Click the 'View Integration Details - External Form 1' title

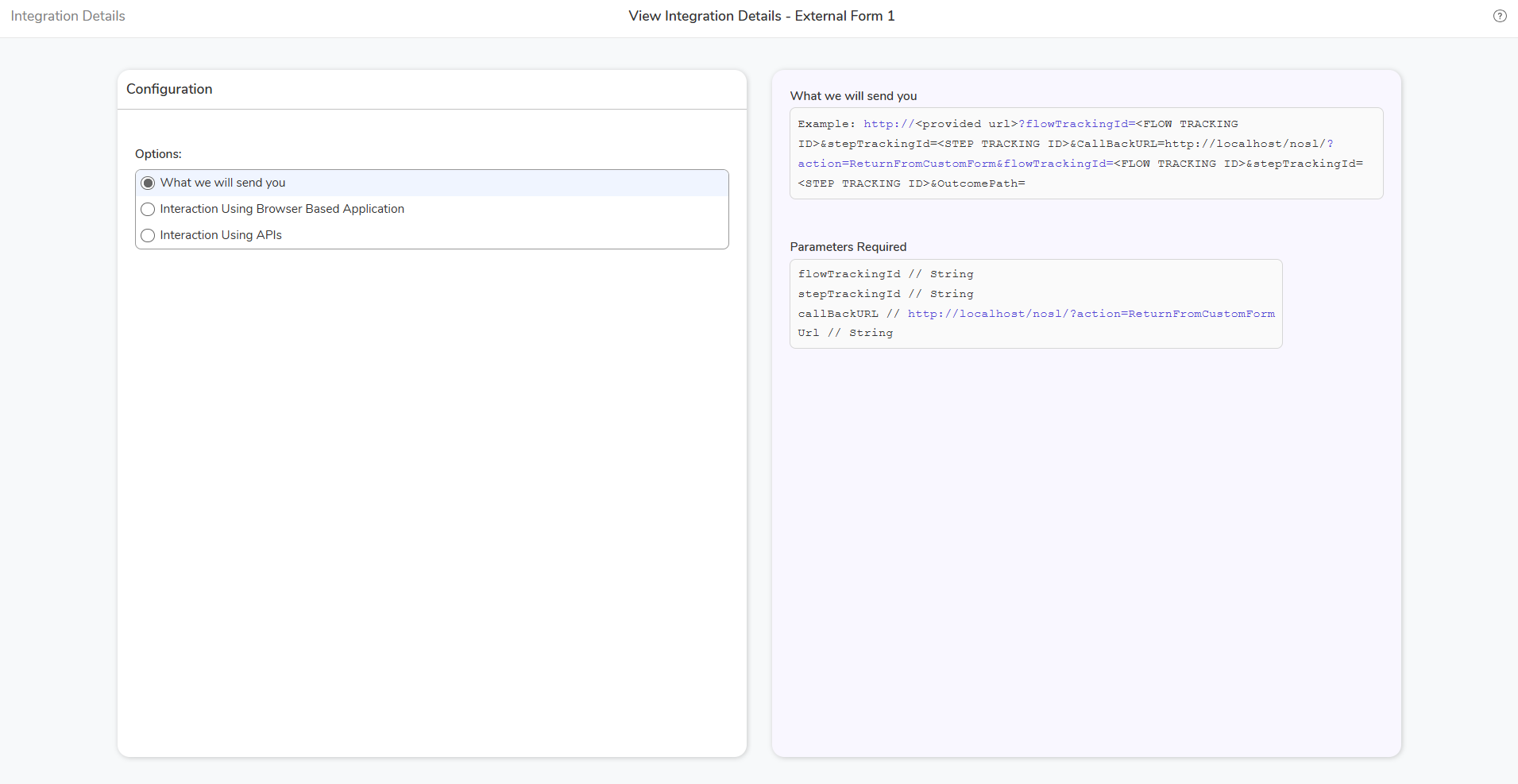[x=761, y=16]
